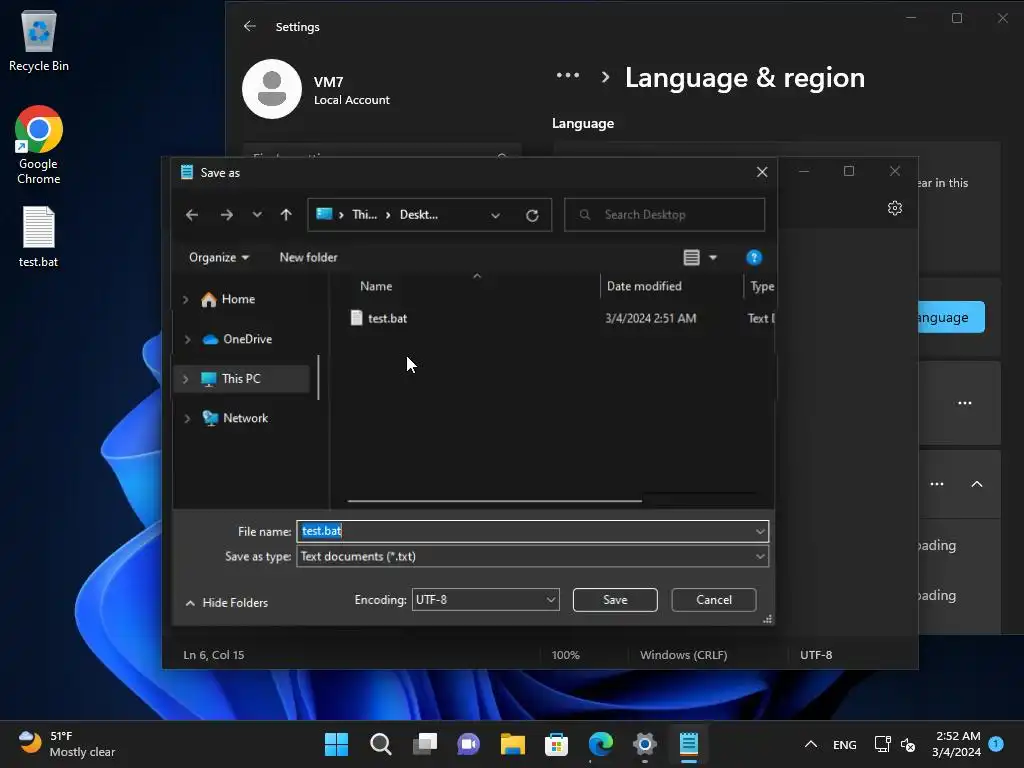Viewport: 1024px width, 768px height.
Task: Cancel the Save as dialog
Action: [x=714, y=600]
